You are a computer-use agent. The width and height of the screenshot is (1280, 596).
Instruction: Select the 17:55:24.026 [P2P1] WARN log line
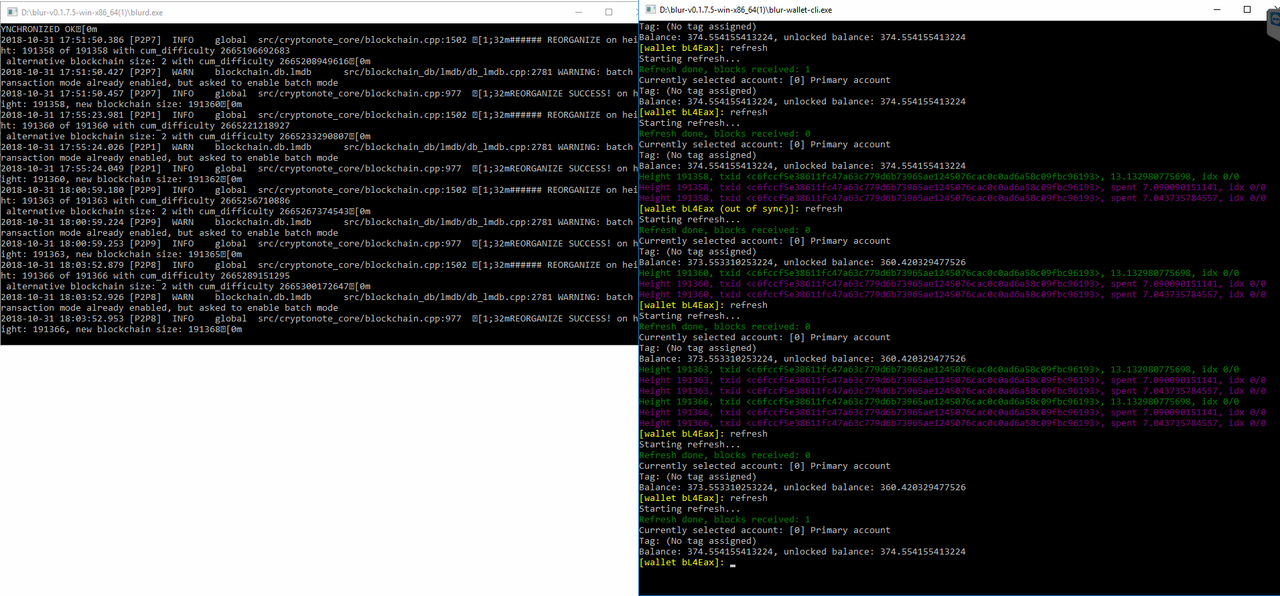point(317,147)
